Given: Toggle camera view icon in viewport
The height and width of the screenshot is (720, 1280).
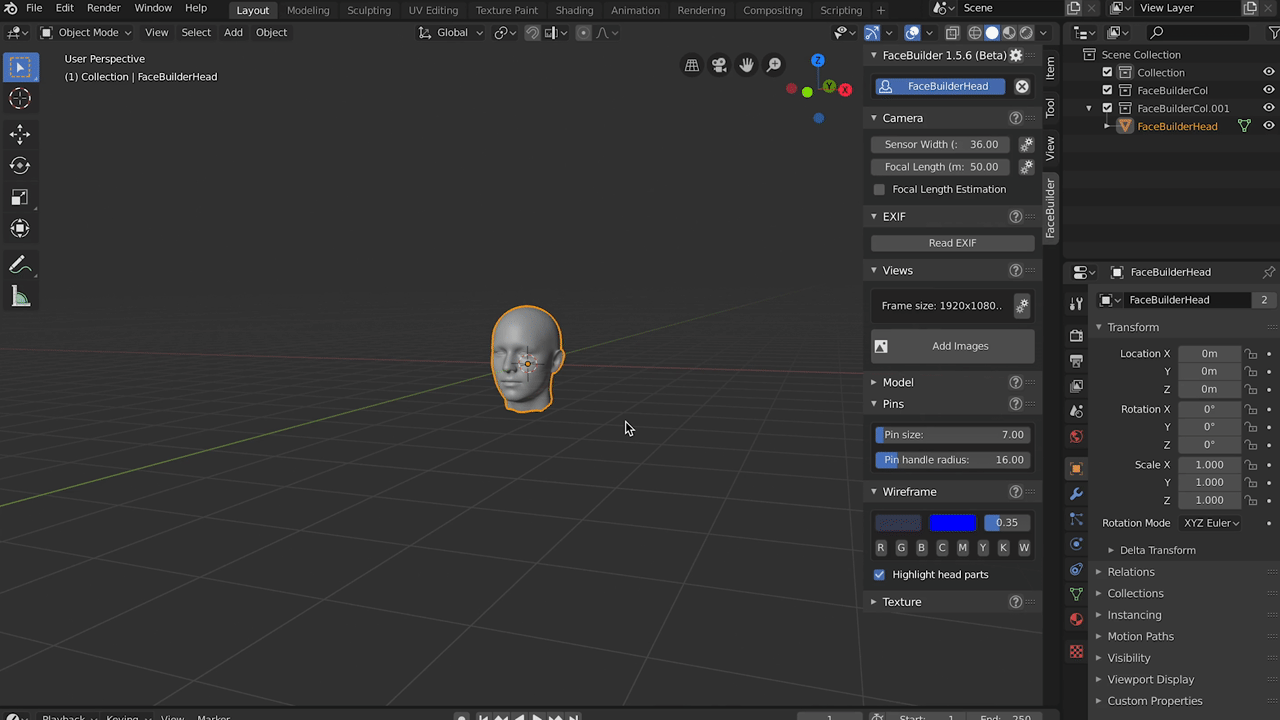Looking at the screenshot, I should (719, 65).
